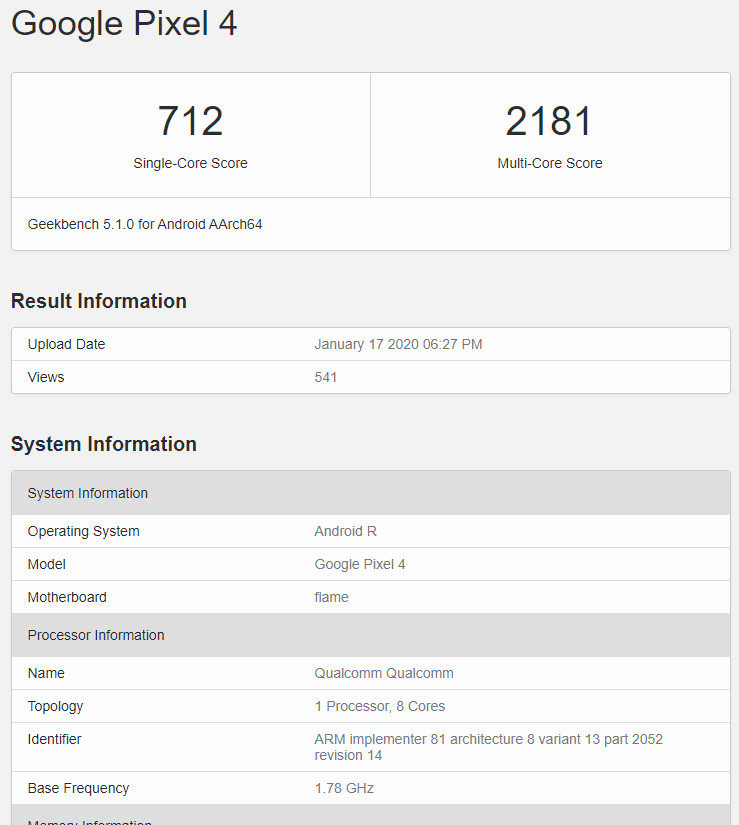Select Geekbench 5.1.0 for Android AArch64 text
The image size is (739, 825).
point(145,224)
